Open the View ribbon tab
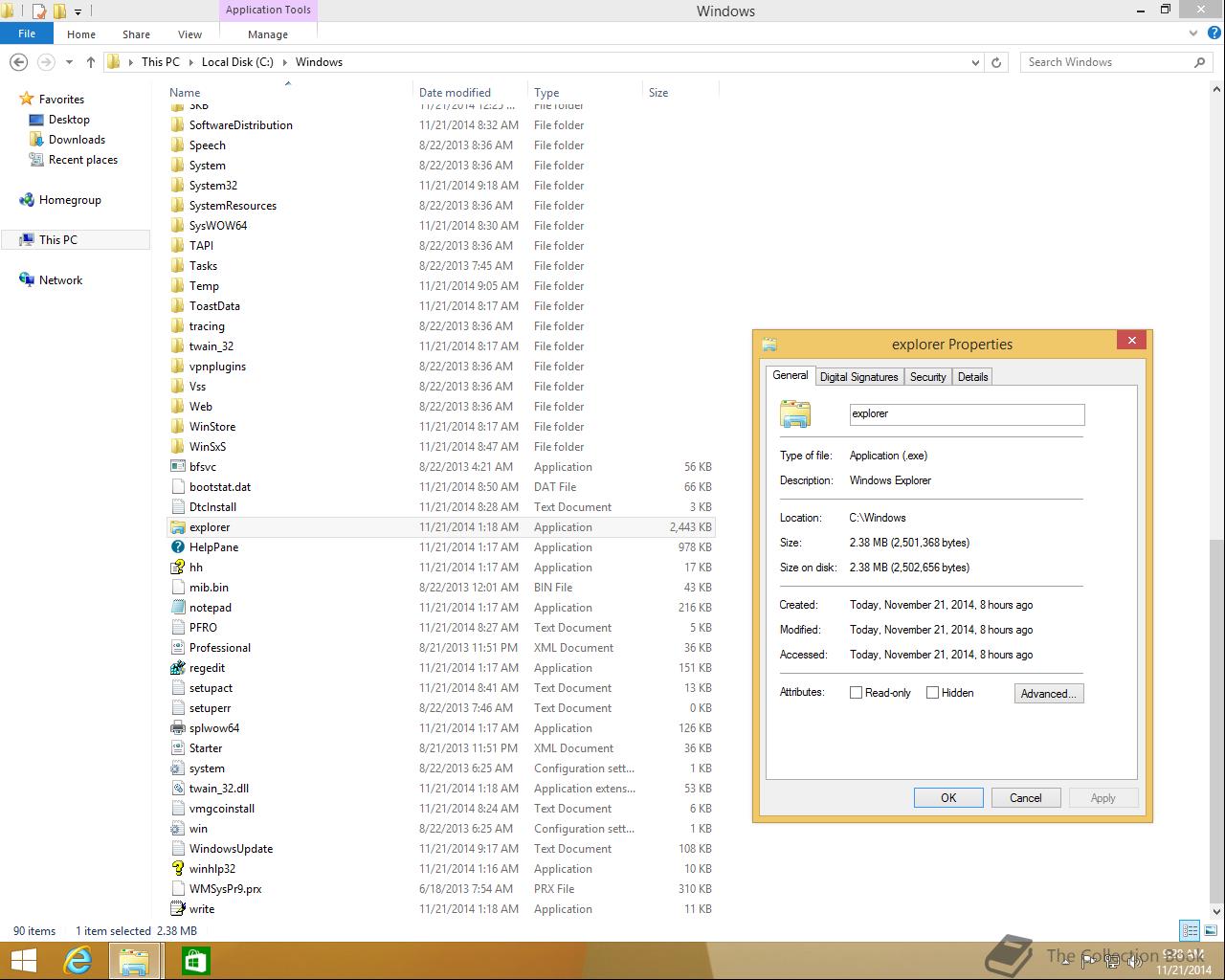The width and height of the screenshot is (1225, 980). [x=189, y=34]
